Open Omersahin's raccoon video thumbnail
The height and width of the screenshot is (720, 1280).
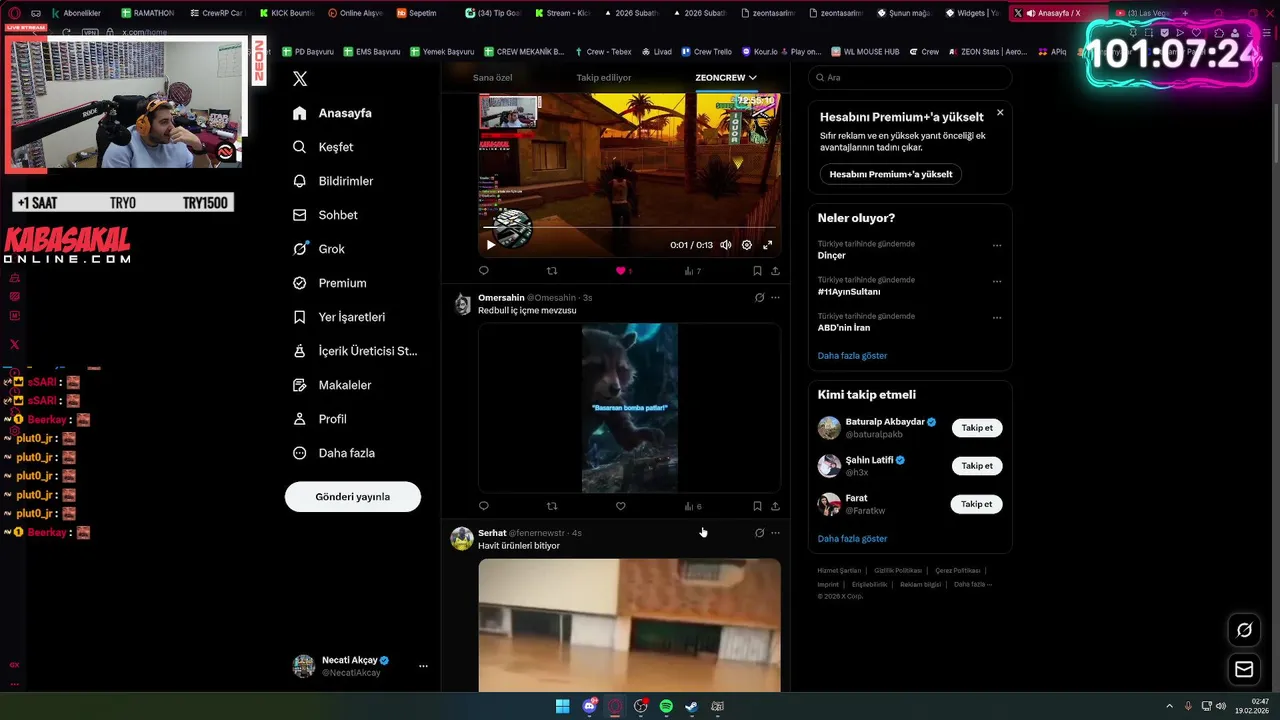click(630, 408)
